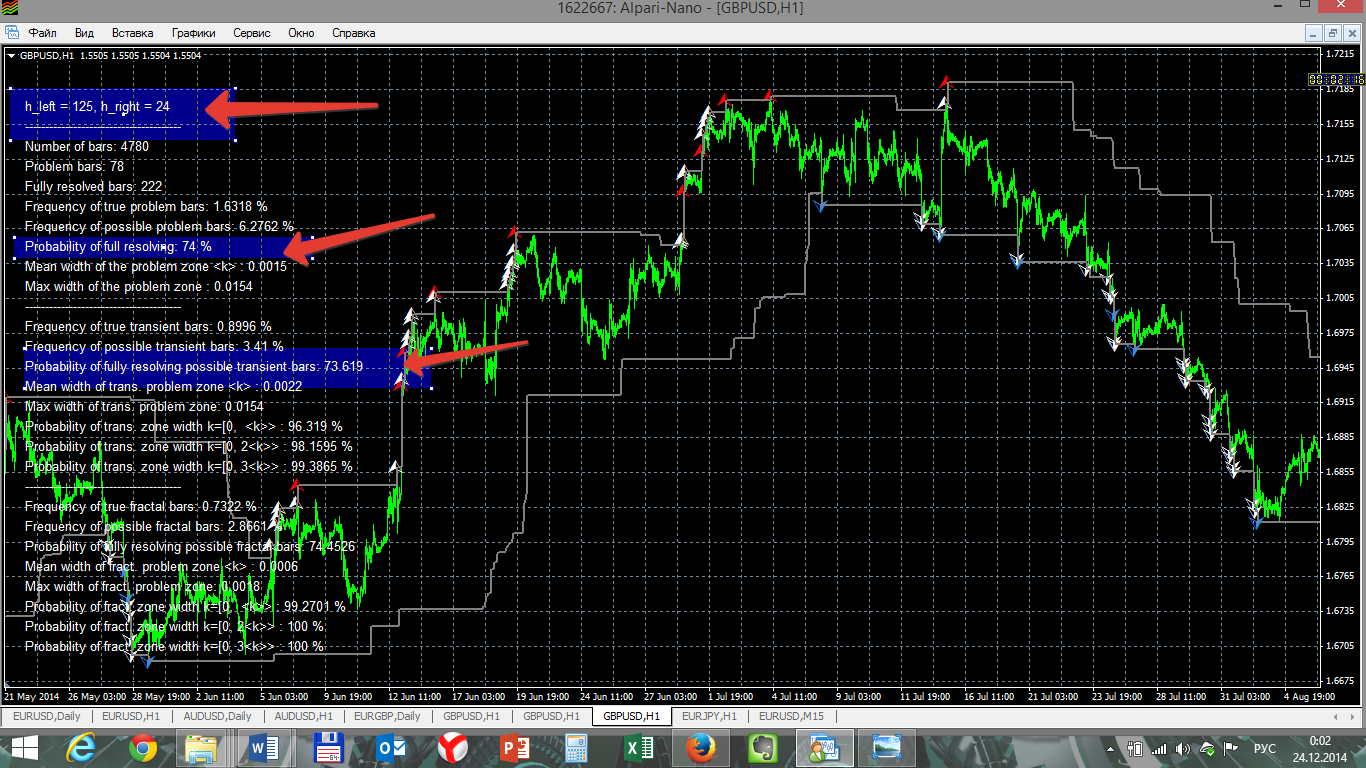Click the chart document icon beside Файл
This screenshot has height=768, width=1366.
tap(11, 33)
